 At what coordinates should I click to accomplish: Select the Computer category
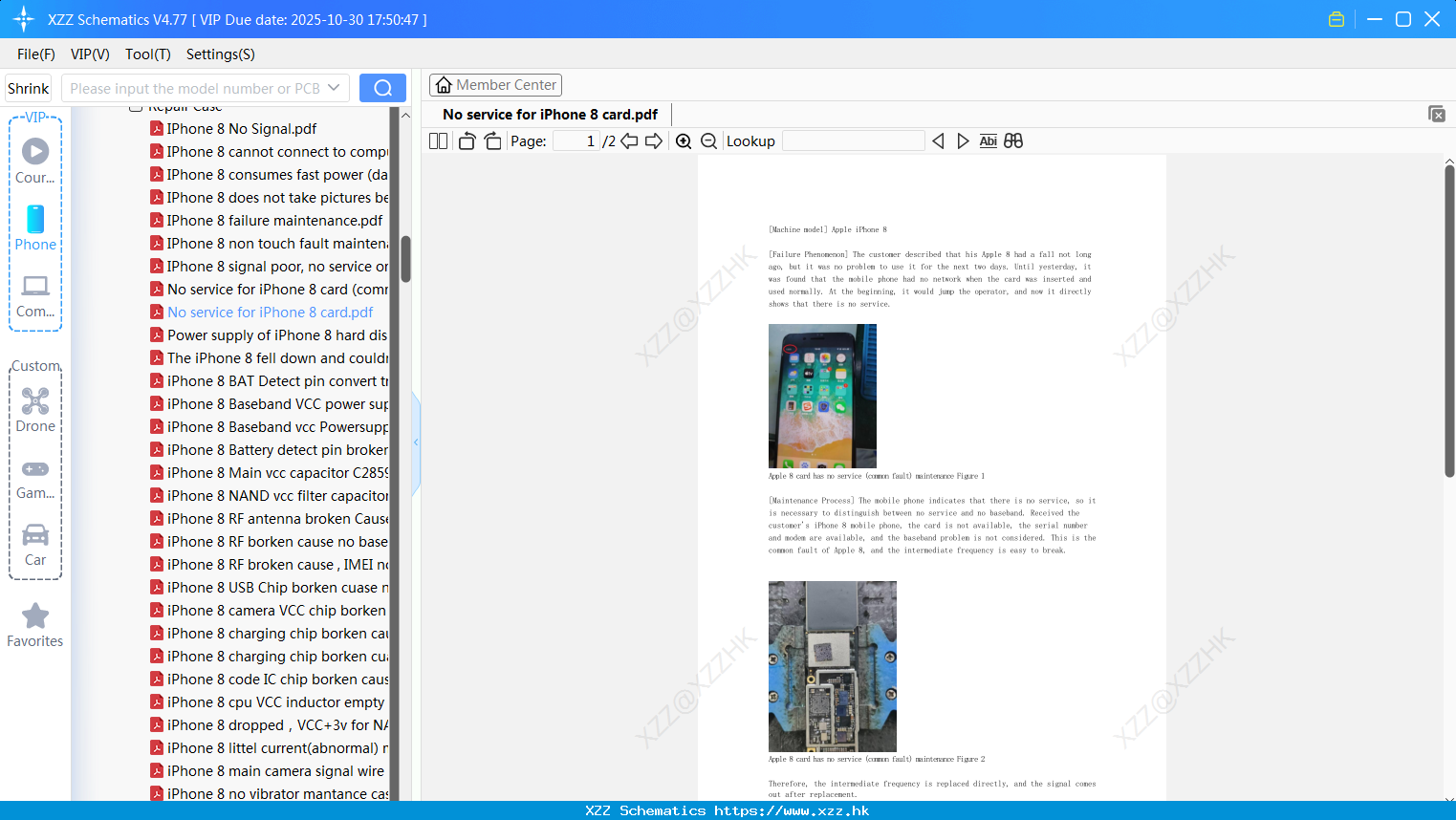click(x=35, y=296)
